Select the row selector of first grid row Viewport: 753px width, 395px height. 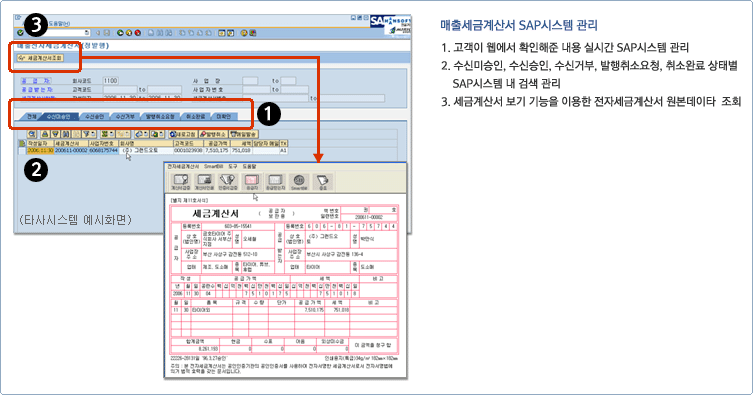click(22, 151)
